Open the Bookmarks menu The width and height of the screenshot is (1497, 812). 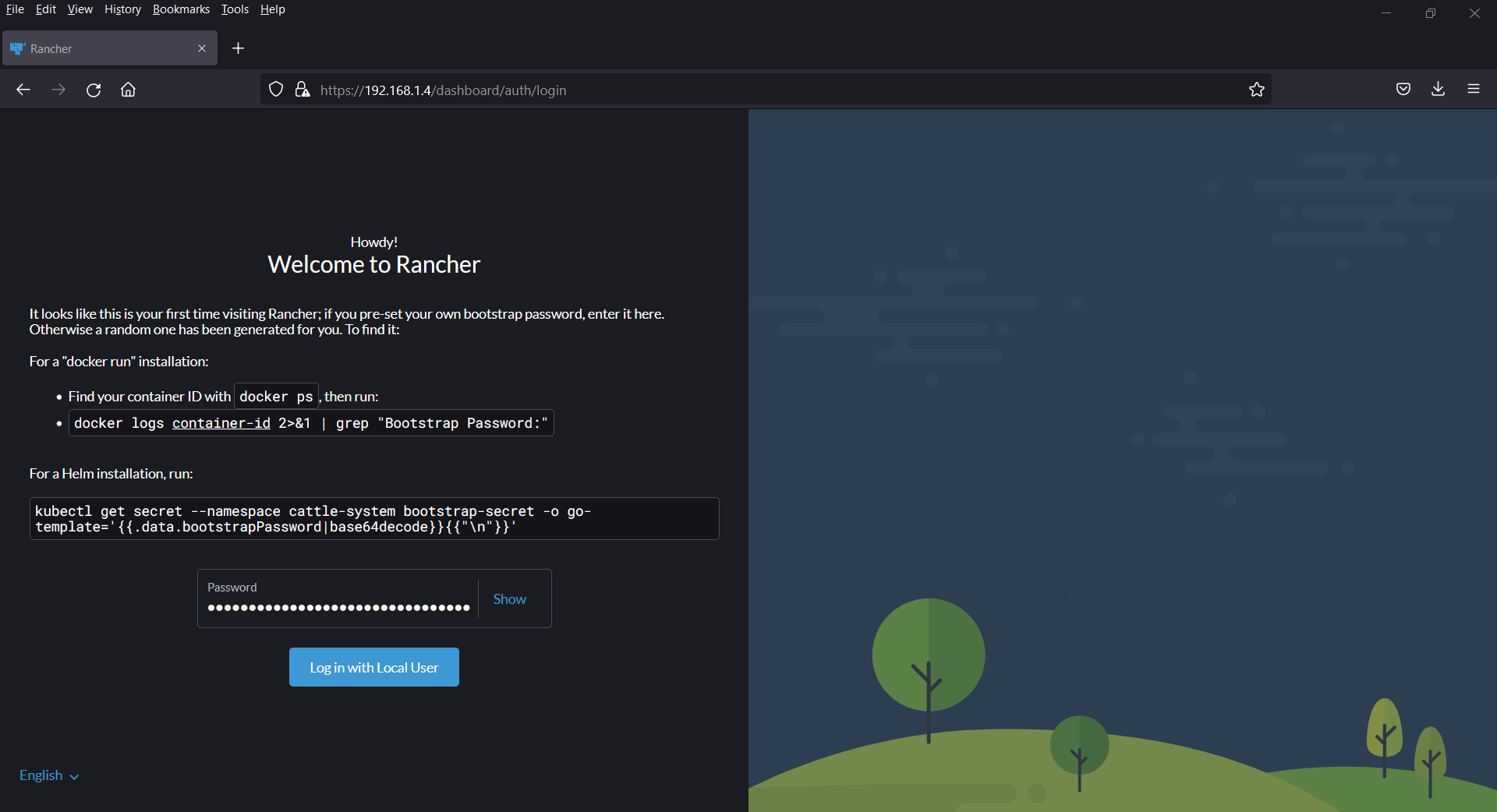coord(181,9)
